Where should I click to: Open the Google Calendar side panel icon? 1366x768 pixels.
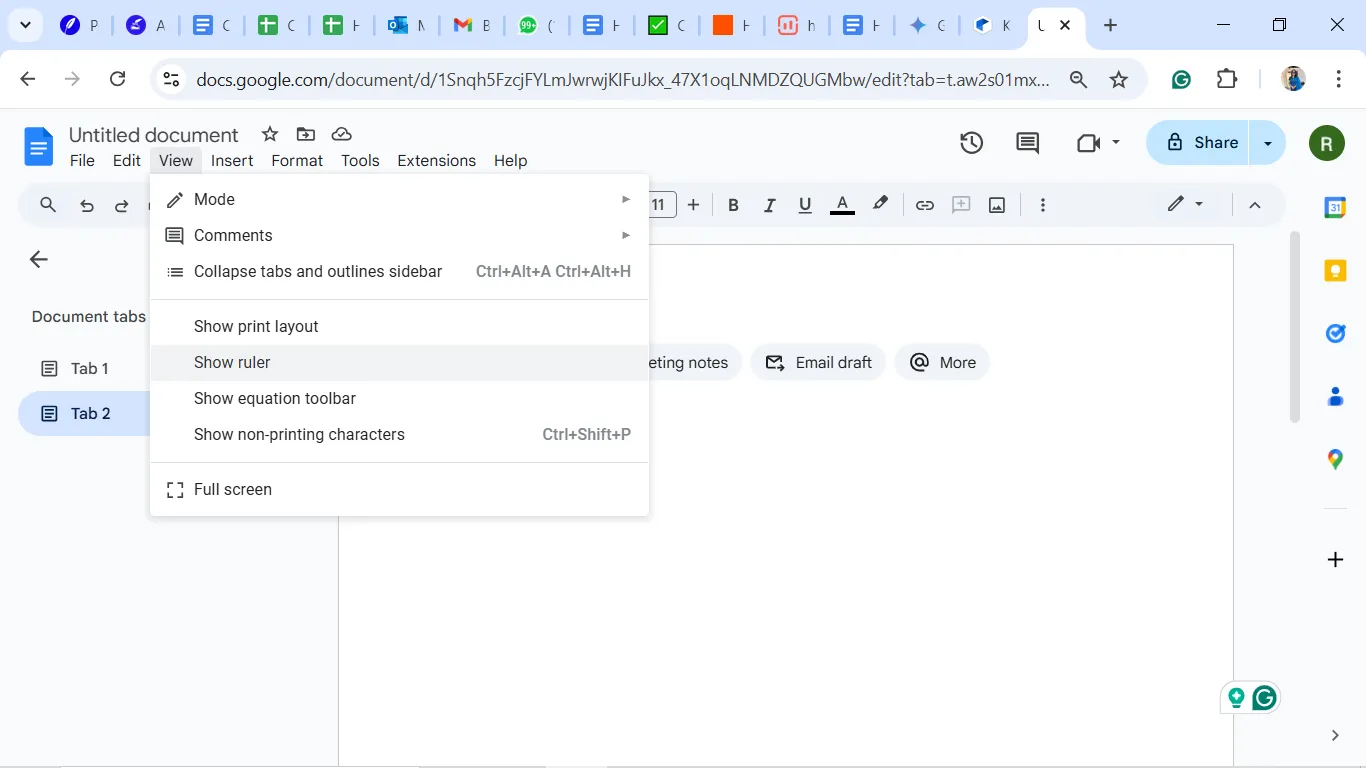(x=1335, y=207)
